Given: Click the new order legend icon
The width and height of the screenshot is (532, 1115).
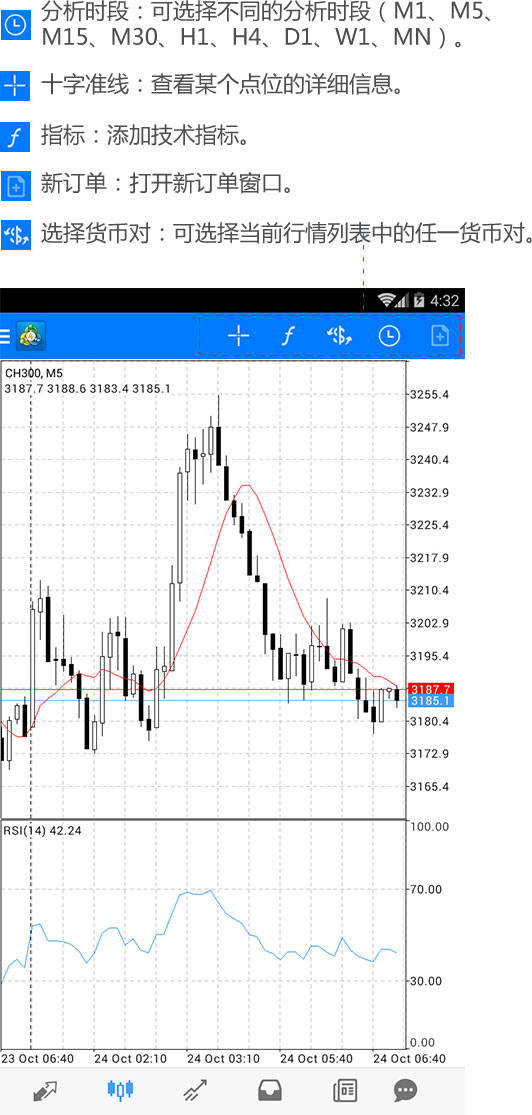Looking at the screenshot, I should [15, 186].
